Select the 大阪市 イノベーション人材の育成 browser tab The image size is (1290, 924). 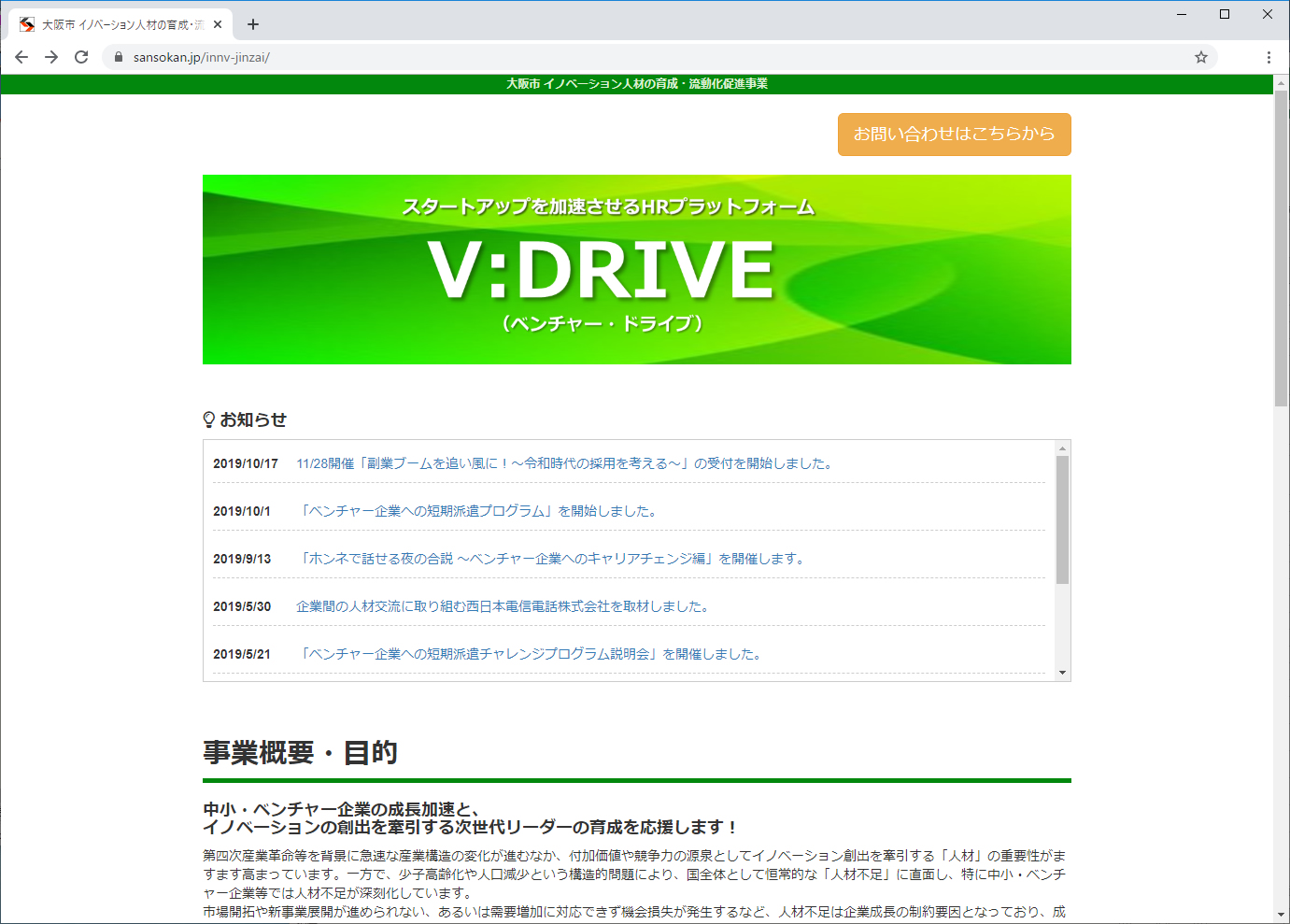(x=121, y=24)
